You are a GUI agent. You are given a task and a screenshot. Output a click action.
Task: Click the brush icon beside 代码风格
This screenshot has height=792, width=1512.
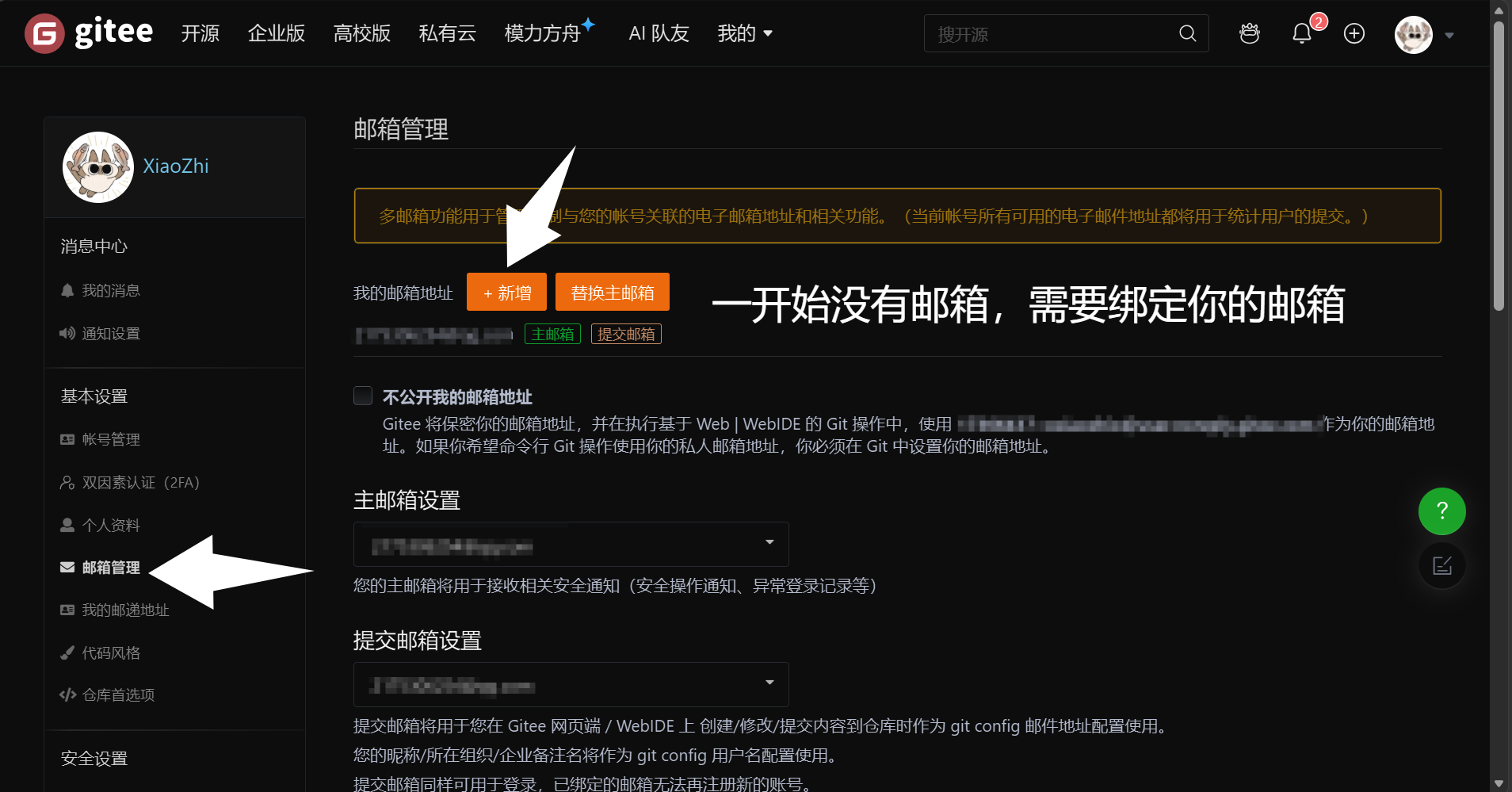67,652
